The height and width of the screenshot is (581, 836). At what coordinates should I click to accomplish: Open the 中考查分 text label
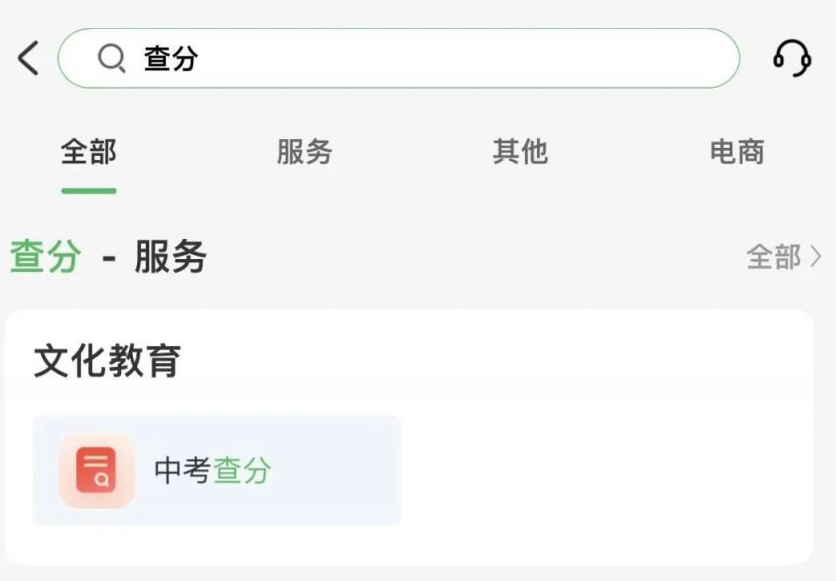point(213,471)
